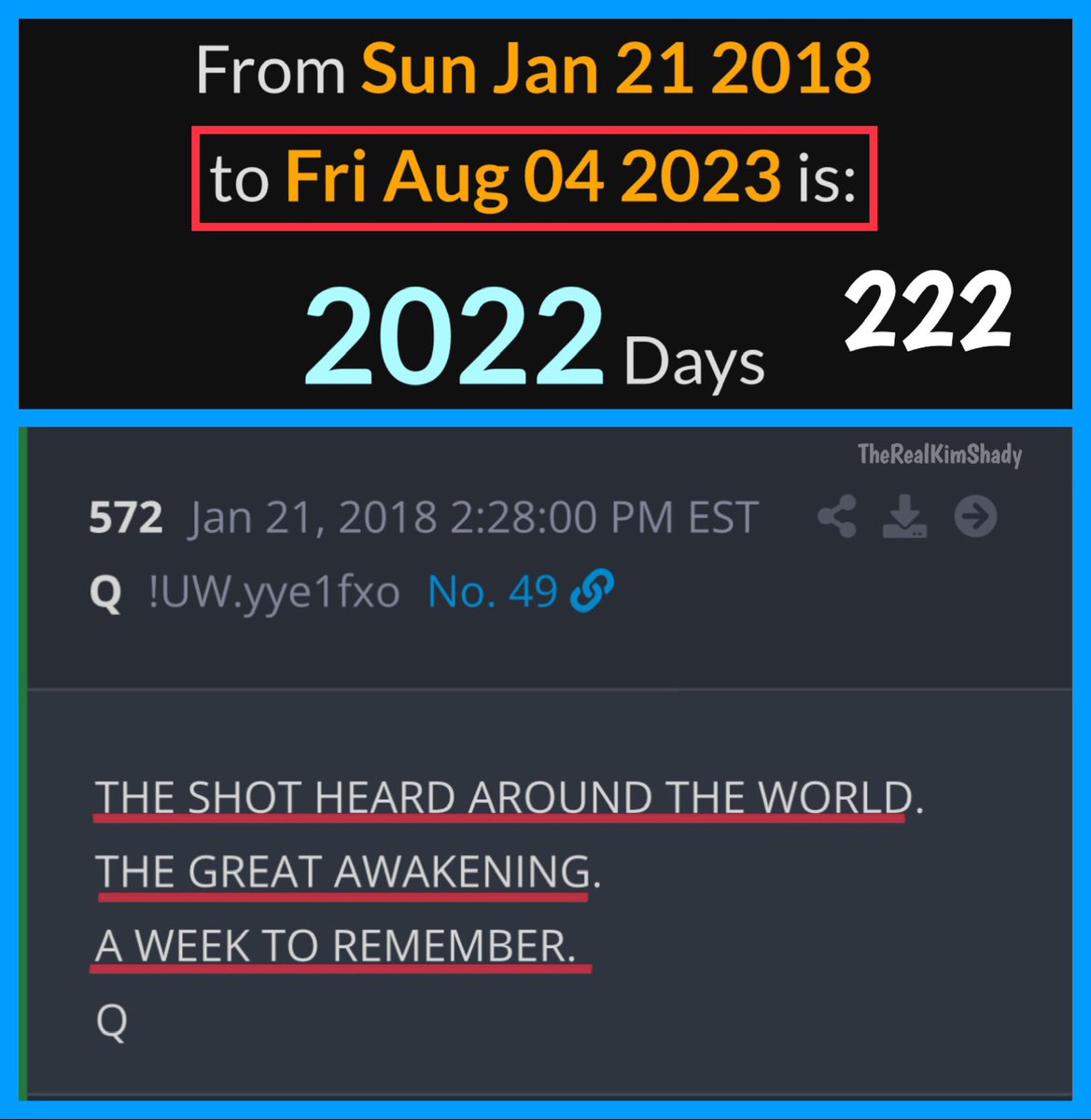Click the !UW.yye1fxo tripcode

(274, 593)
